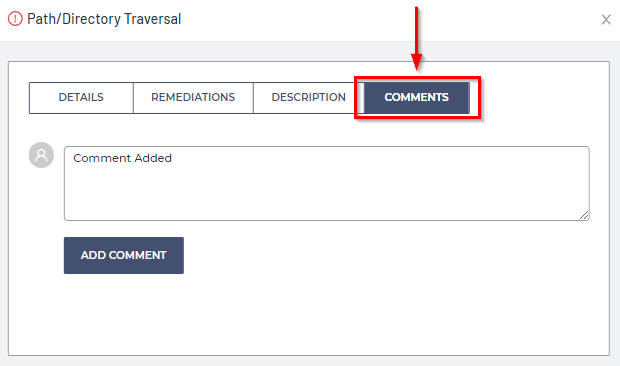Click the red exclamation alert icon
The height and width of the screenshot is (366, 620).
coord(15,19)
